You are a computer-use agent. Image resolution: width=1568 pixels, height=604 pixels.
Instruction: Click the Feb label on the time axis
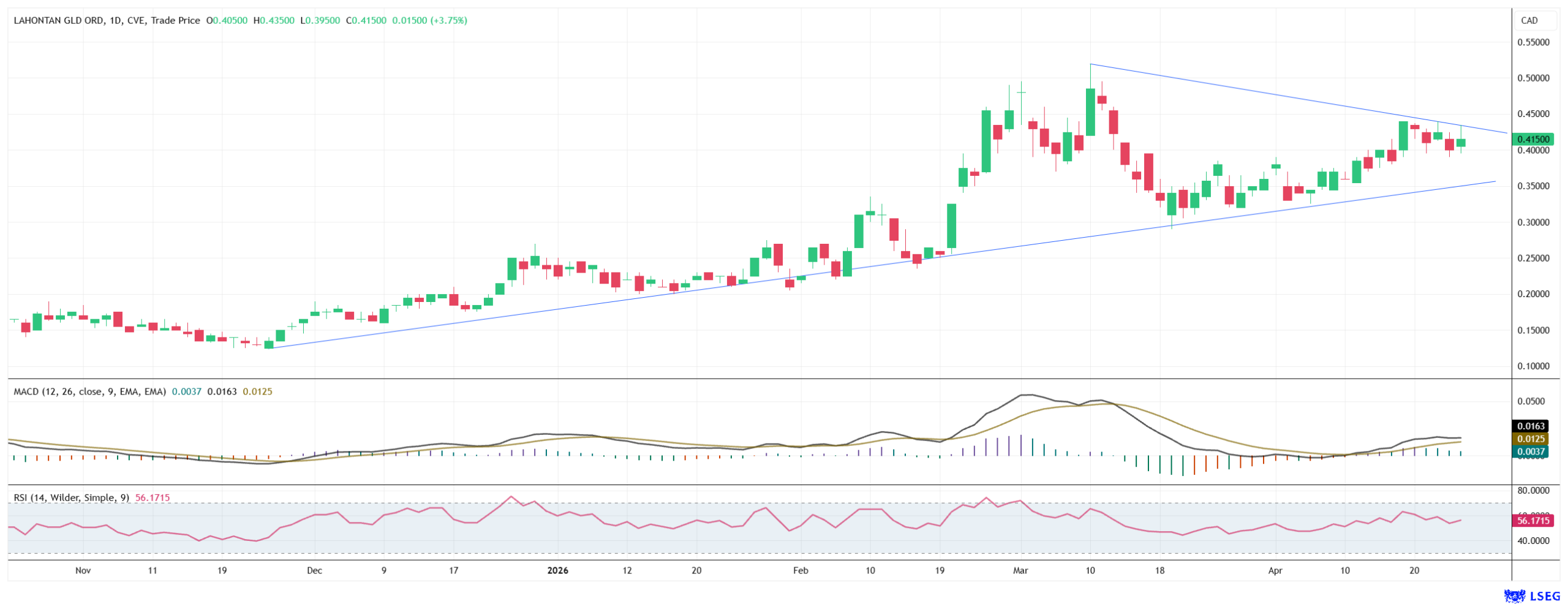point(801,570)
